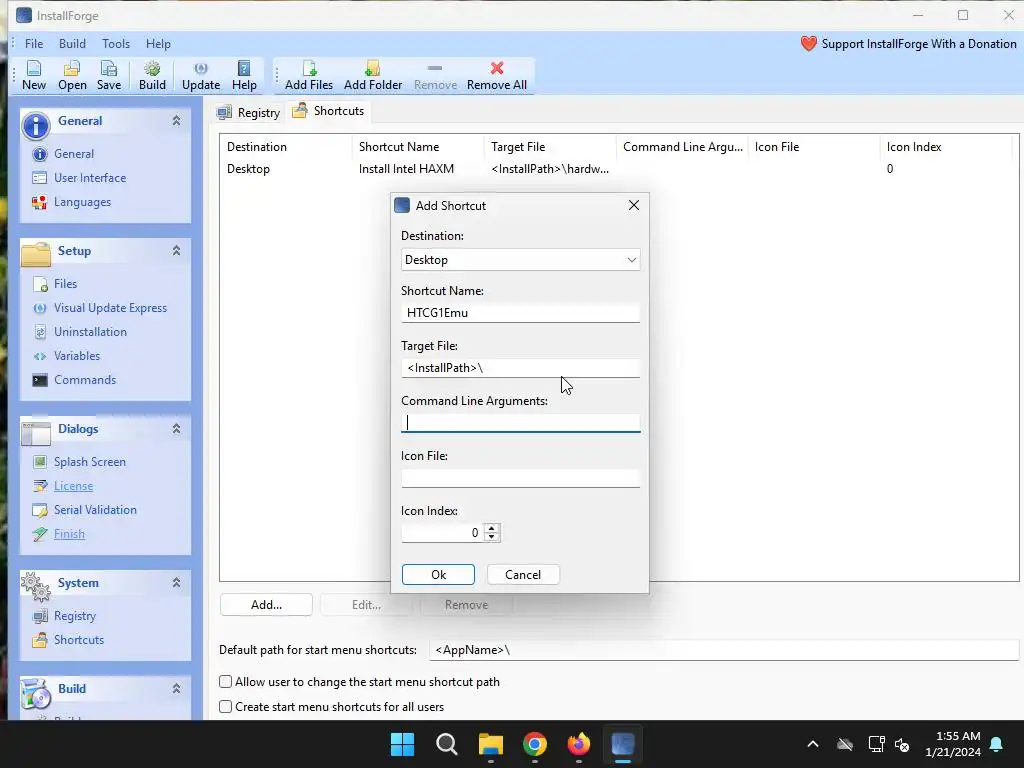The image size is (1024, 768).
Task: Open File Explorer from taskbar
Action: (x=490, y=744)
